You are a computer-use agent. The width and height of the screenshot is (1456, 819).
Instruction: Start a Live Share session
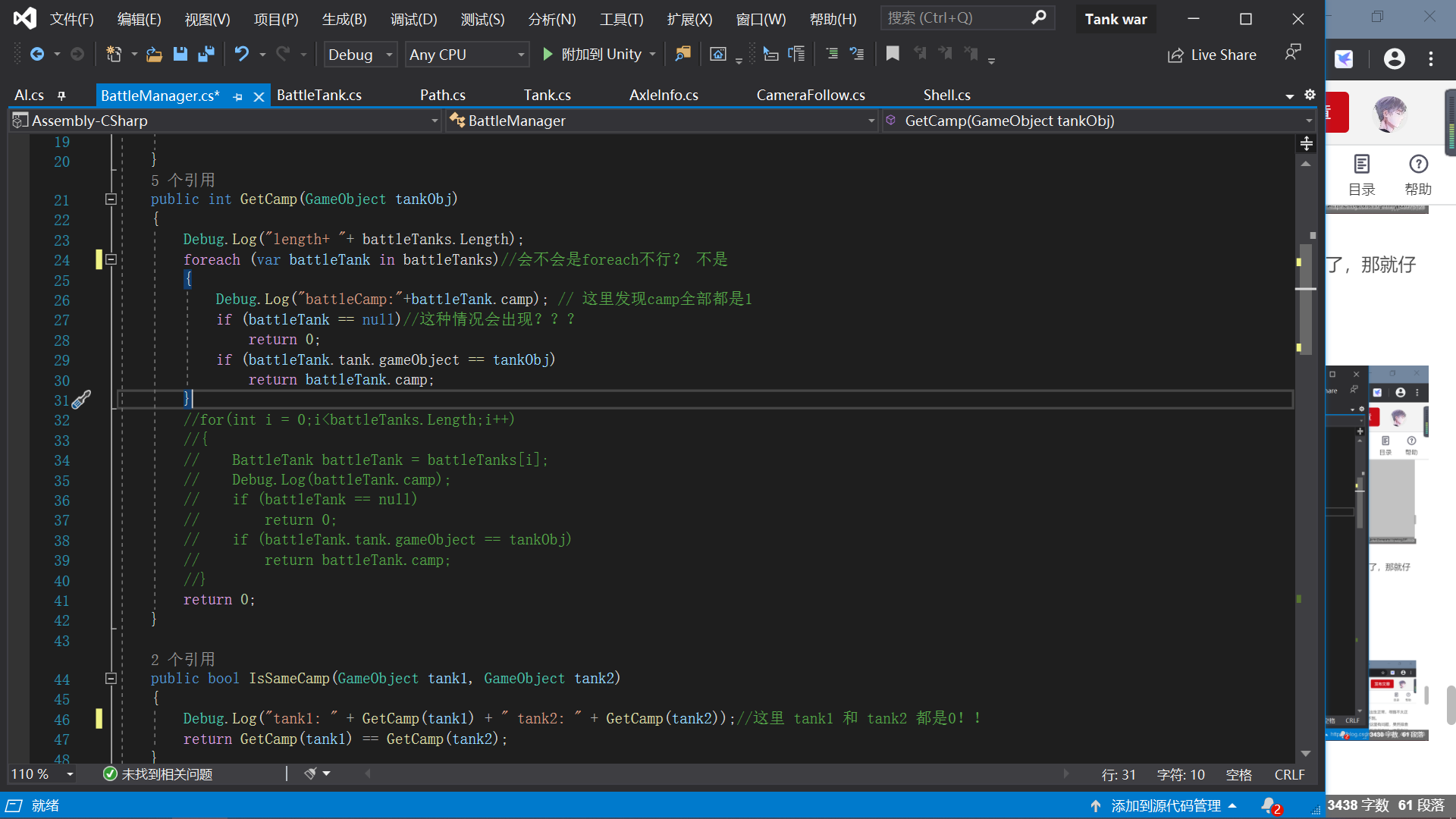point(1212,54)
